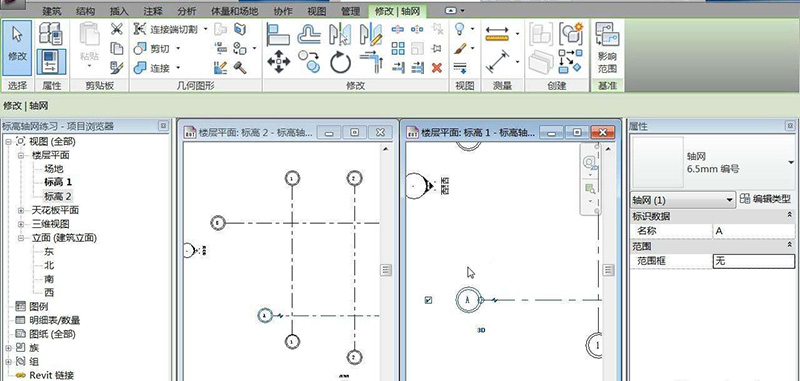
Task: Open 连接端切割 dropdown arrow
Action: [x=206, y=29]
